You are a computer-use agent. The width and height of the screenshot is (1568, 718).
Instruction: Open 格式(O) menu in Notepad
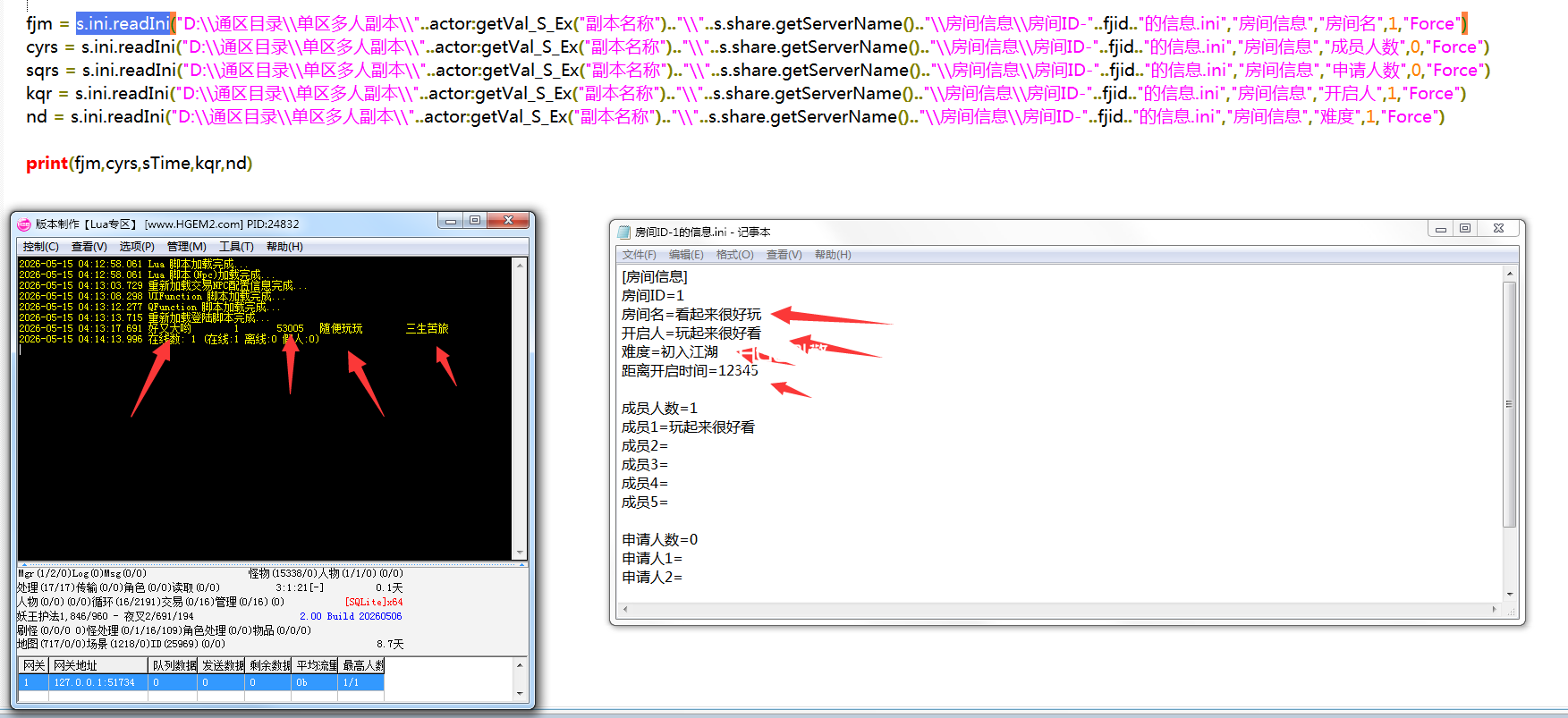[x=734, y=255]
